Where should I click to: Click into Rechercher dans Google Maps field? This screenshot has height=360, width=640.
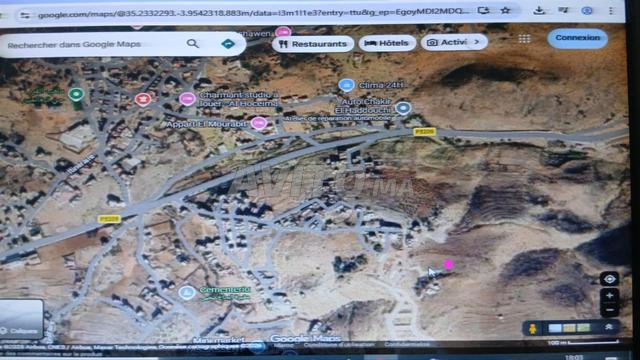pyautogui.click(x=94, y=44)
